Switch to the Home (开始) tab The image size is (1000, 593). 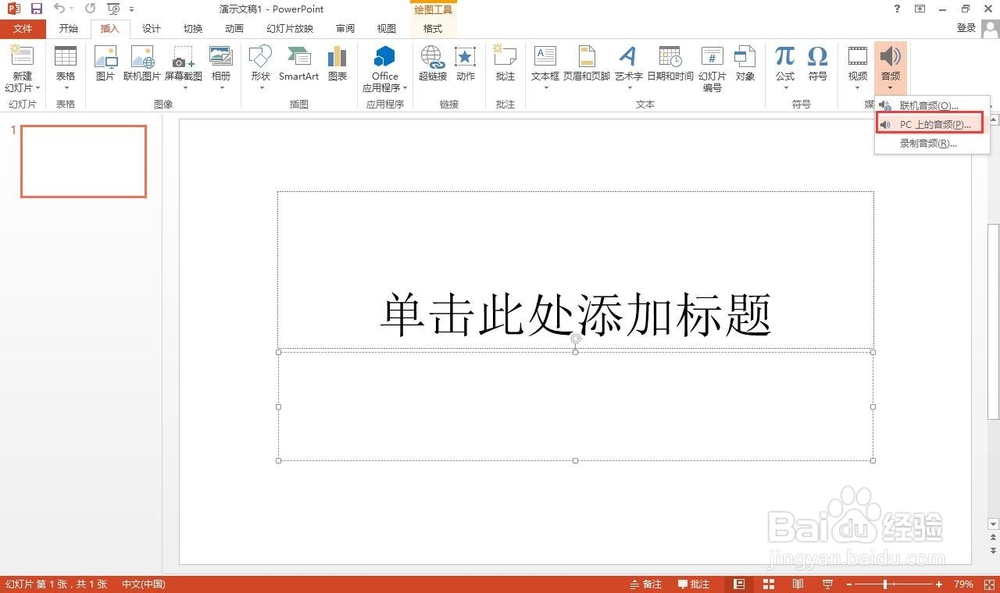pyautogui.click(x=68, y=29)
